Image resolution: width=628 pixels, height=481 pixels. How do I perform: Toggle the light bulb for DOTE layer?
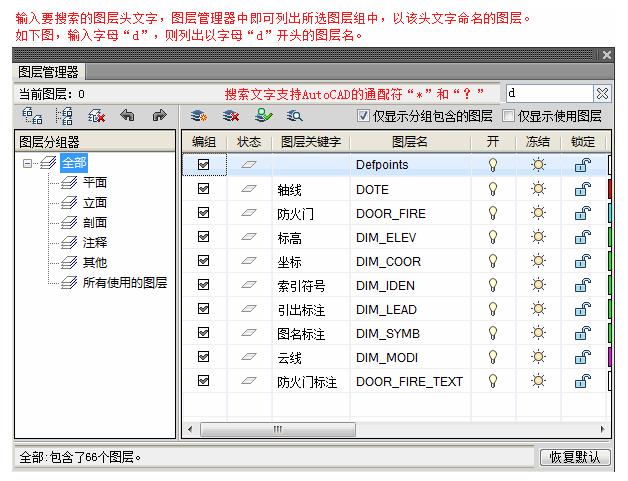tap(493, 189)
